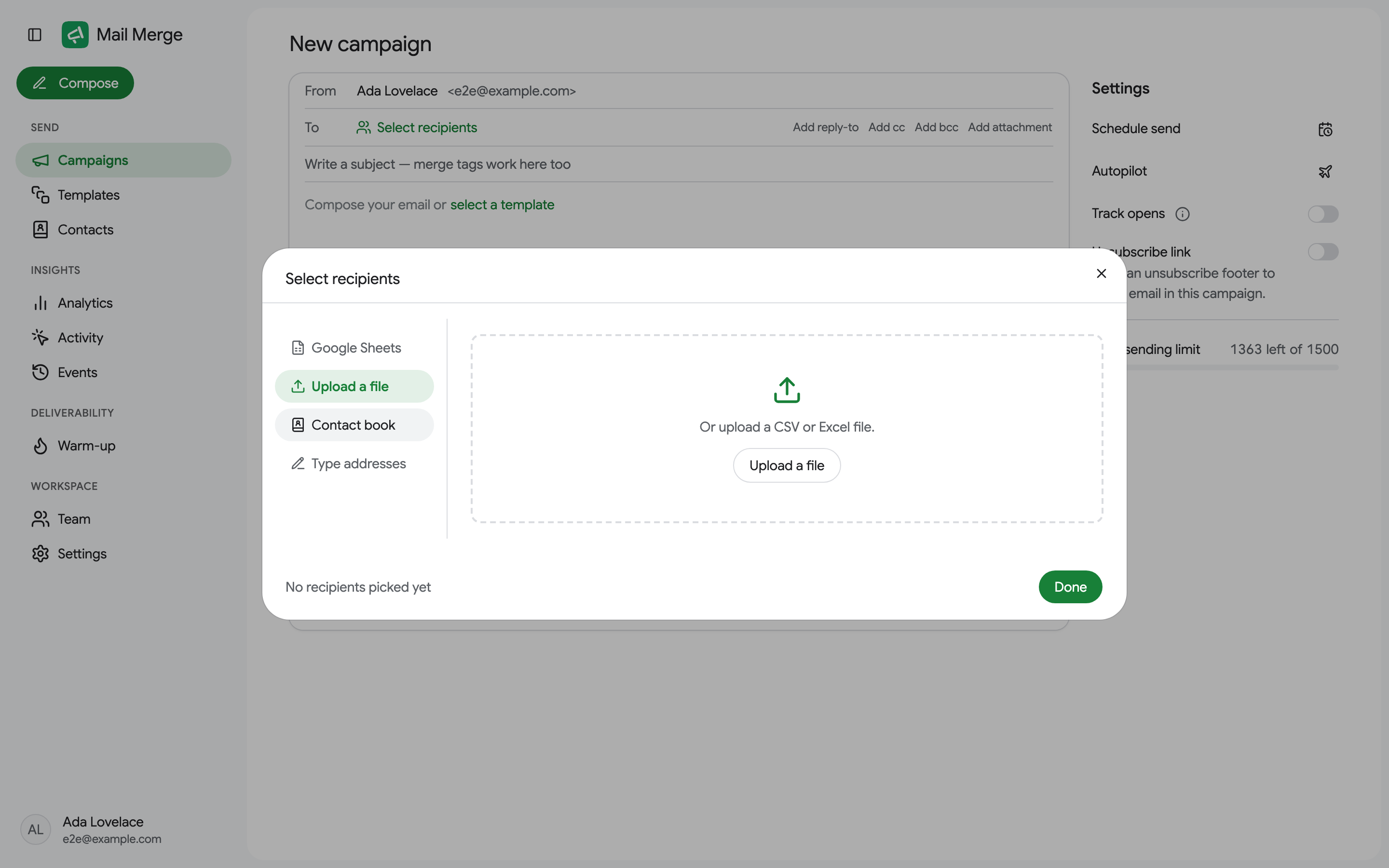Open the Activity page
This screenshot has height=868, width=1389.
pyautogui.click(x=123, y=338)
